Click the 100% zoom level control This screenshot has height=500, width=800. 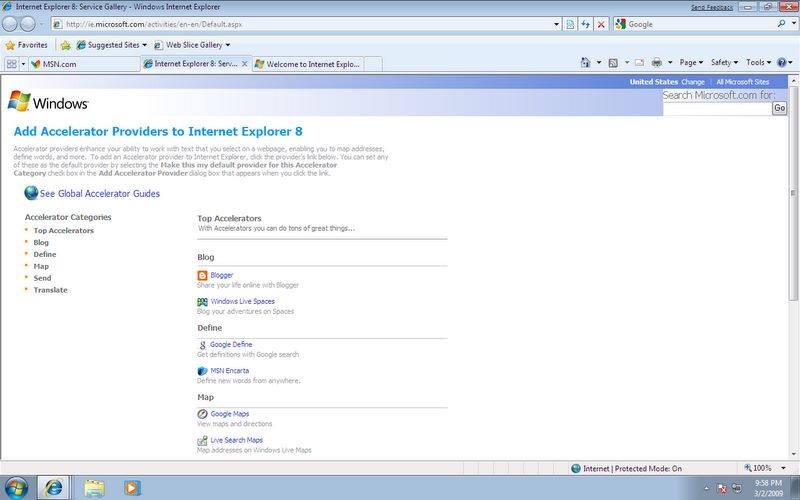758,468
